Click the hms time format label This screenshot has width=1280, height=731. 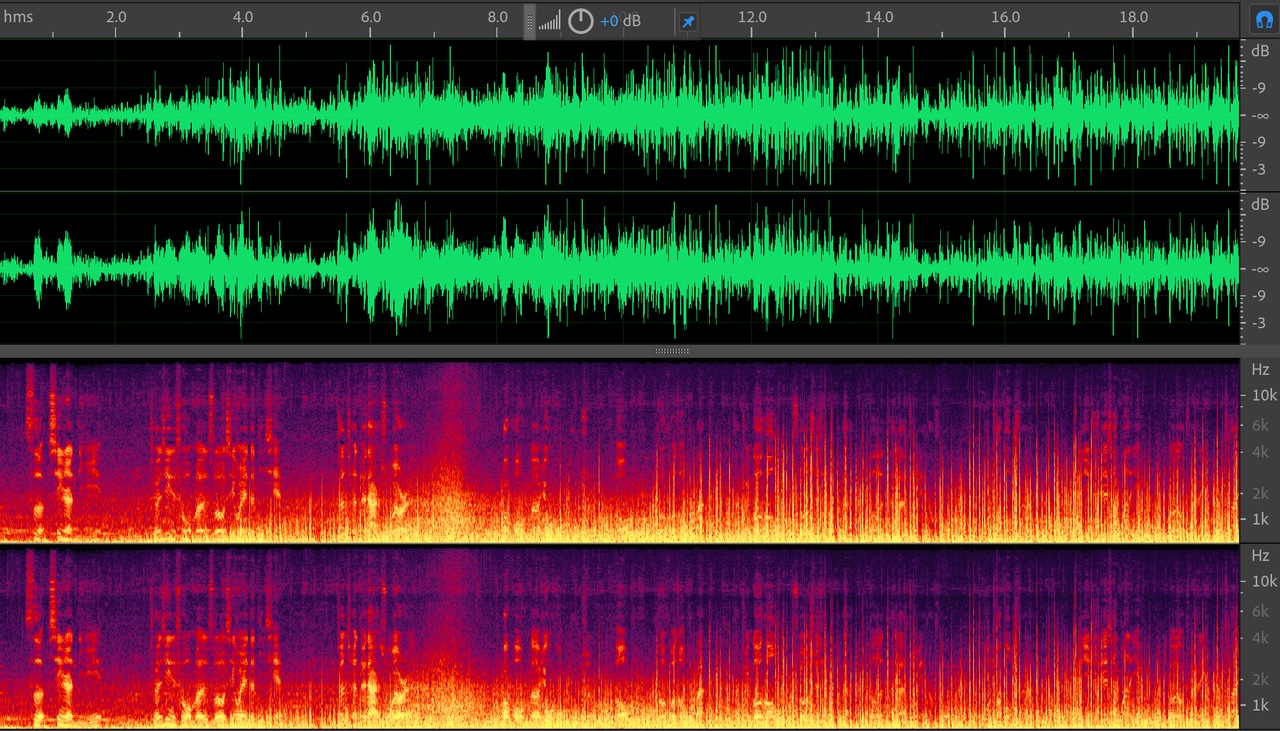point(18,17)
